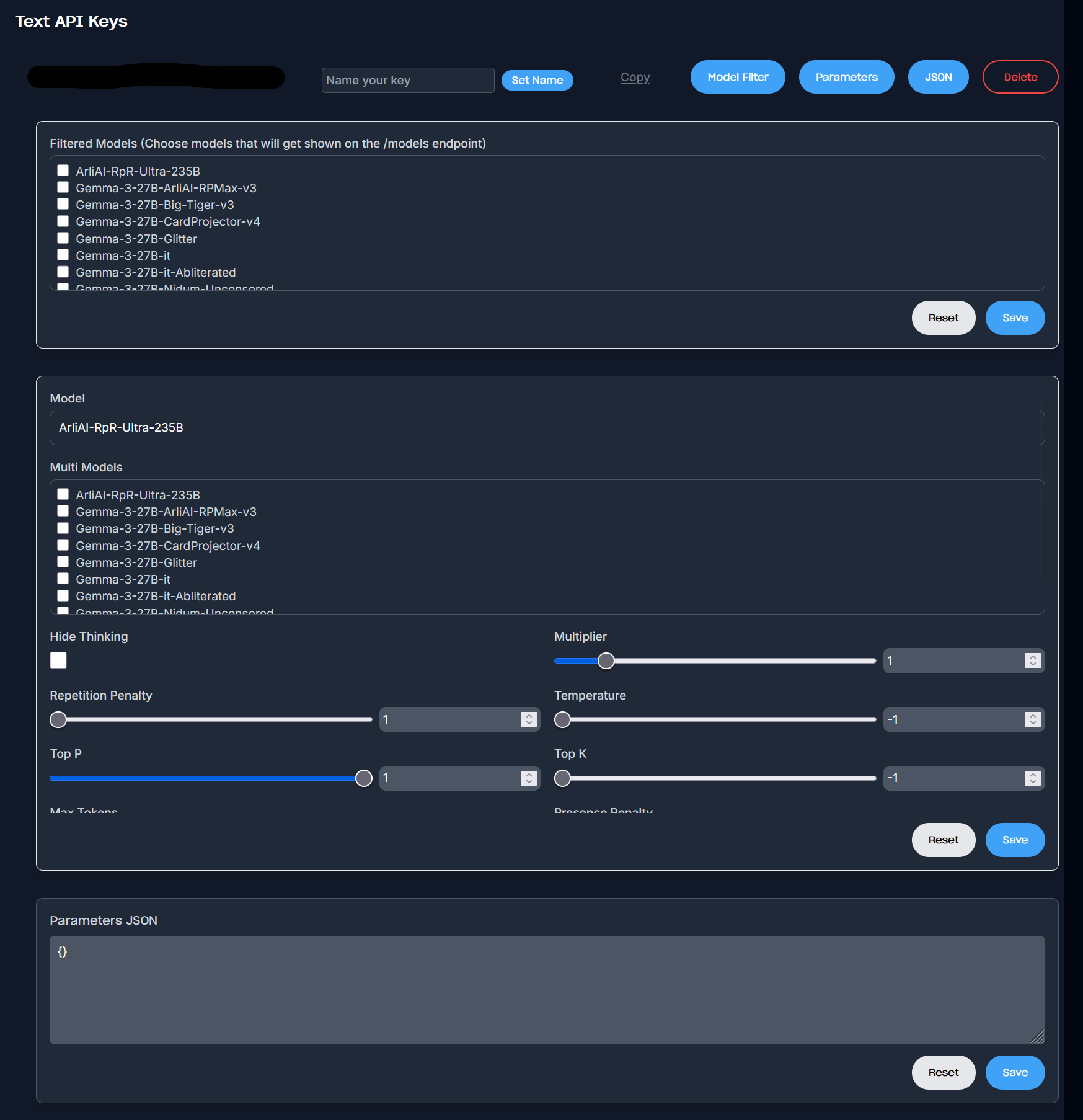This screenshot has width=1083, height=1120.
Task: Check Gemma-3-27B-ArliAI-RPMax-v3 in Filtered Models
Action: tap(63, 187)
